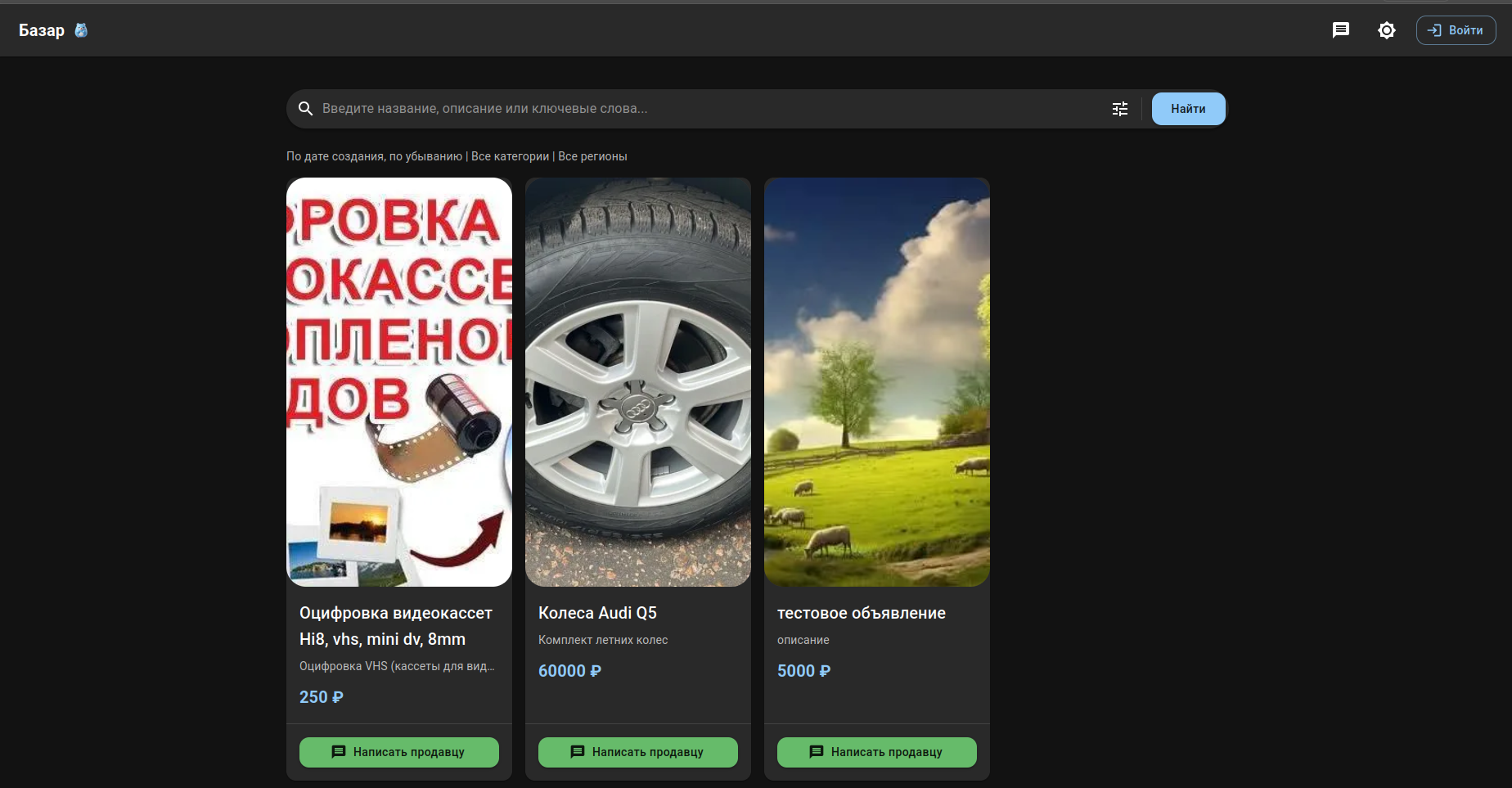Screen dimensions: 1512x788
Task: Click the Базар logo title
Action: coord(42,30)
